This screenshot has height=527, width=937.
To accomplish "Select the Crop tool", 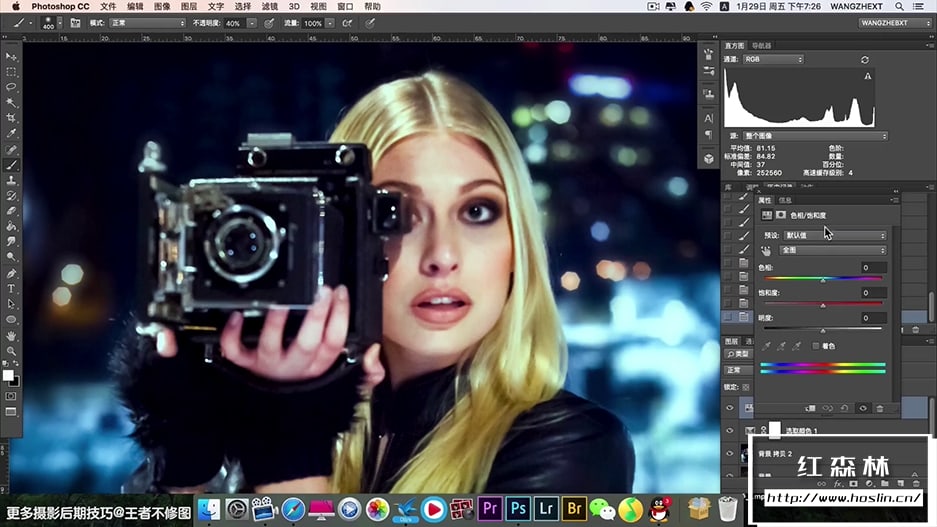I will (11, 118).
